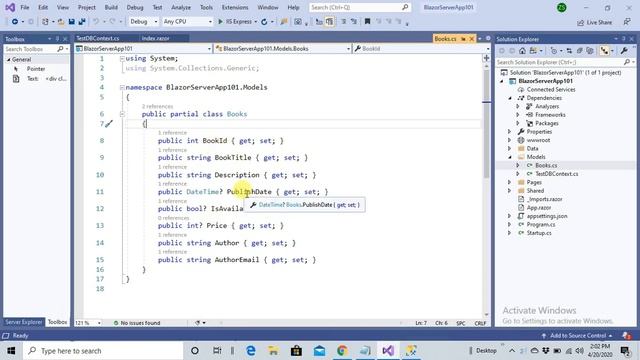Toggle Preview Selected Items in Solution Explorer
Viewport: 640px width, 360px height.
coord(604,51)
